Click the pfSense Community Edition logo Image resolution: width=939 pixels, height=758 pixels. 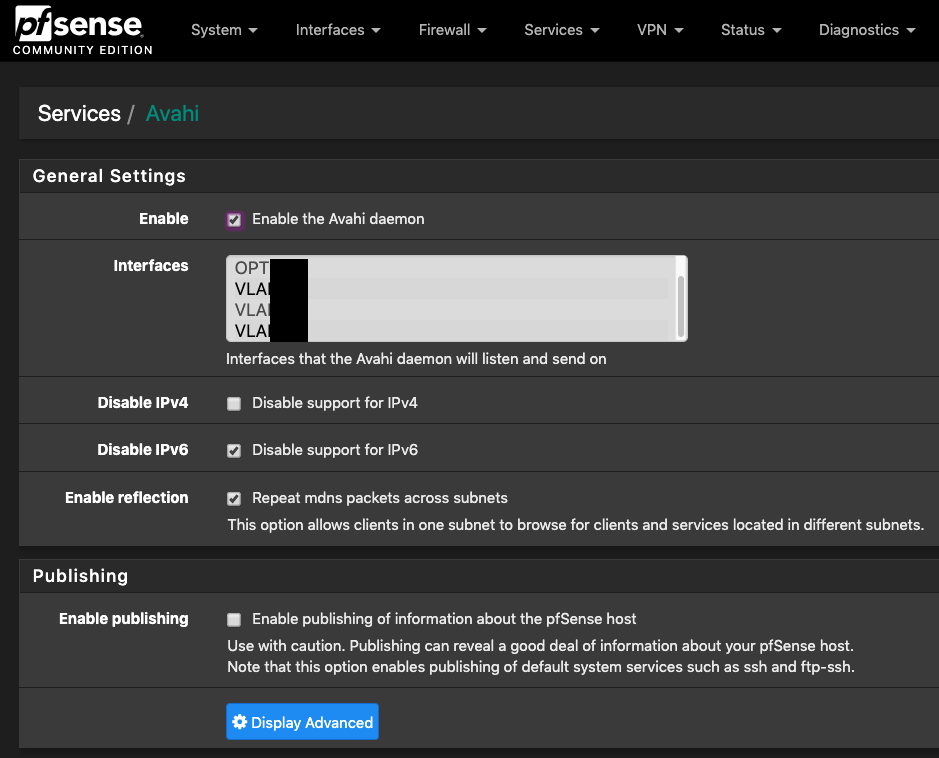[82, 31]
